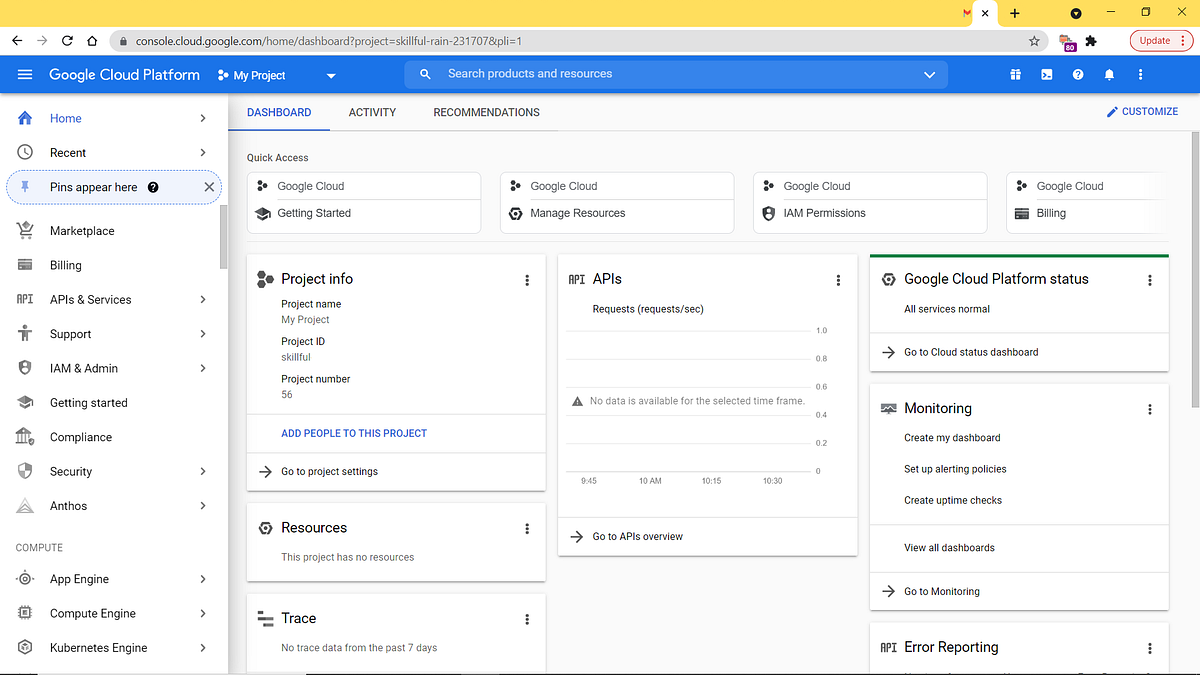Open Monitoring card three-dot menu
Viewport: 1200px width, 675px height.
(1150, 409)
